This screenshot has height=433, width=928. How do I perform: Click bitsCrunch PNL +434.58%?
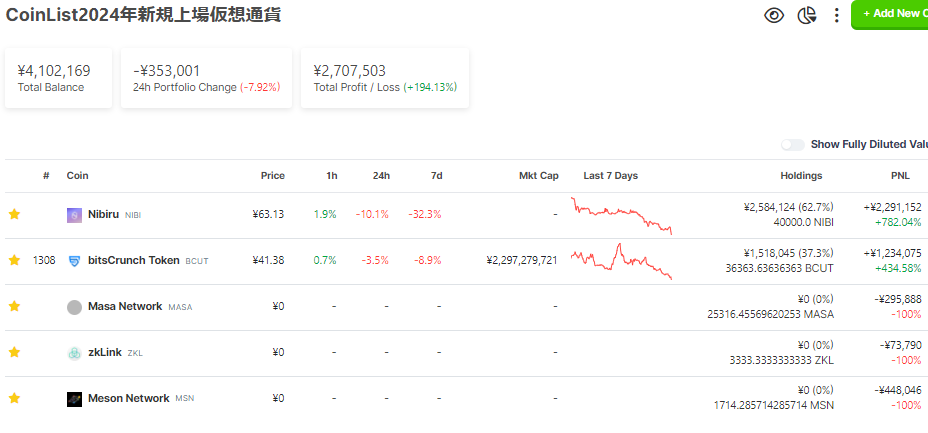click(x=898, y=269)
